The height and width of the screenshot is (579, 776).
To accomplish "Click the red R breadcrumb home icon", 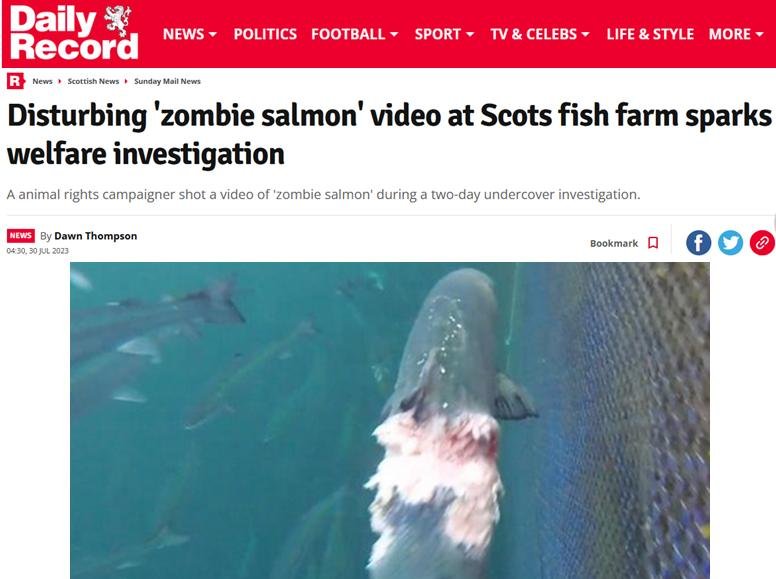I will [15, 81].
